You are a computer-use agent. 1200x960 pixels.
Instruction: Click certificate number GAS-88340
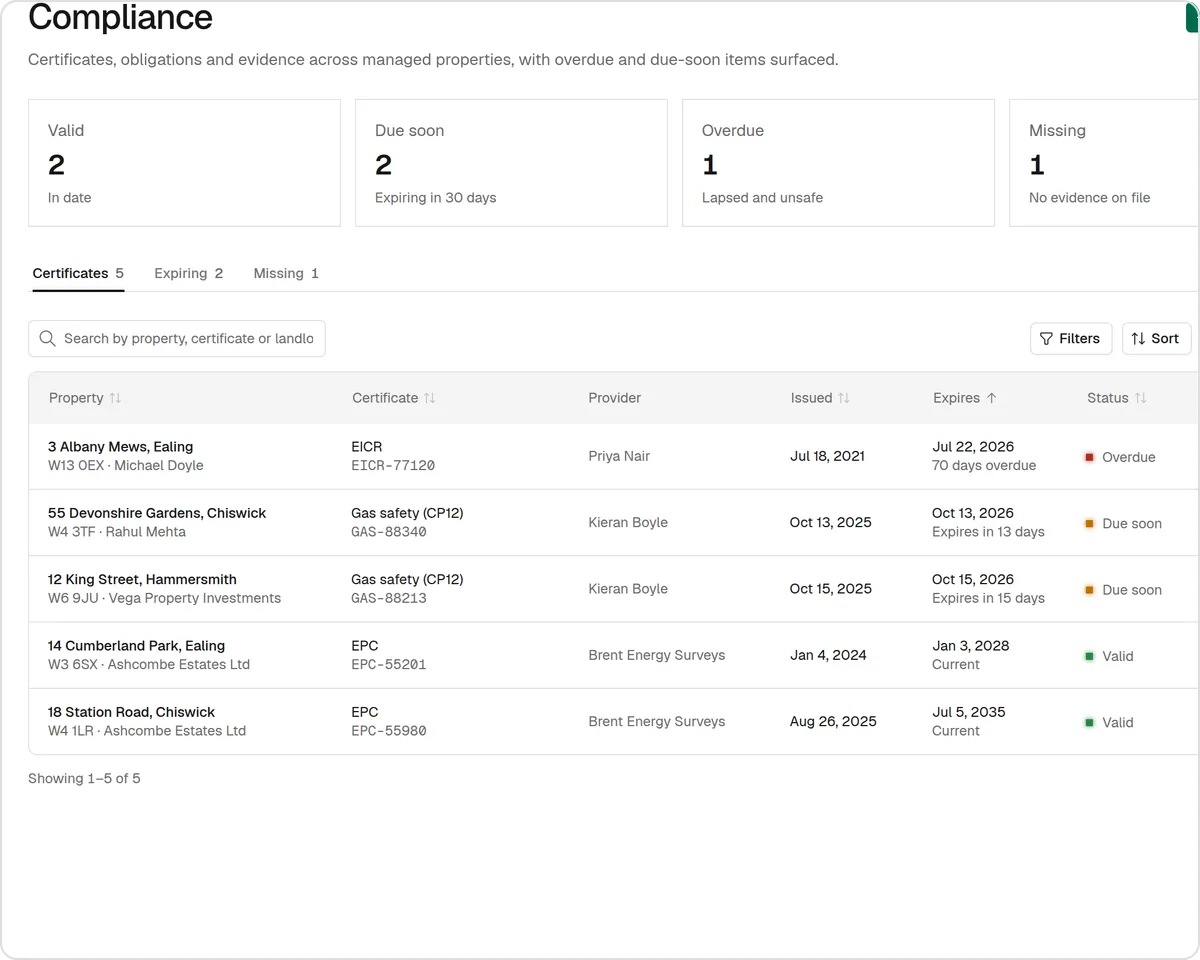click(389, 532)
